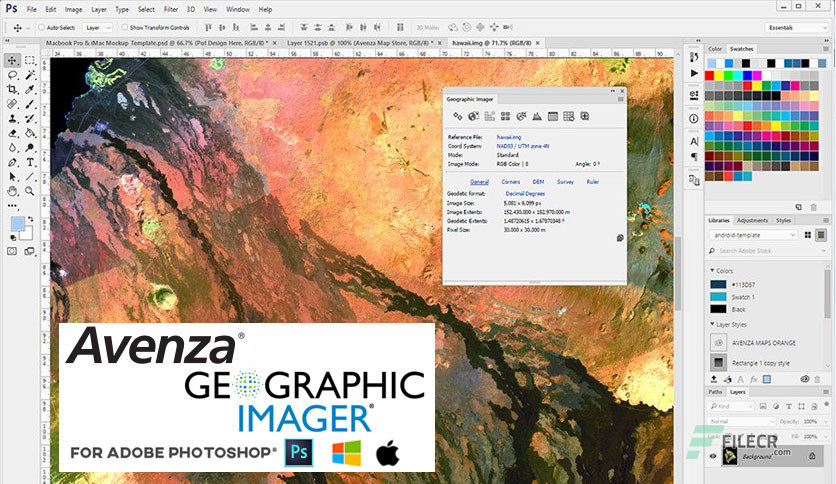Viewport: 836px width, 484px height.
Task: Select the Pen tool
Action: pyautogui.click(x=12, y=162)
